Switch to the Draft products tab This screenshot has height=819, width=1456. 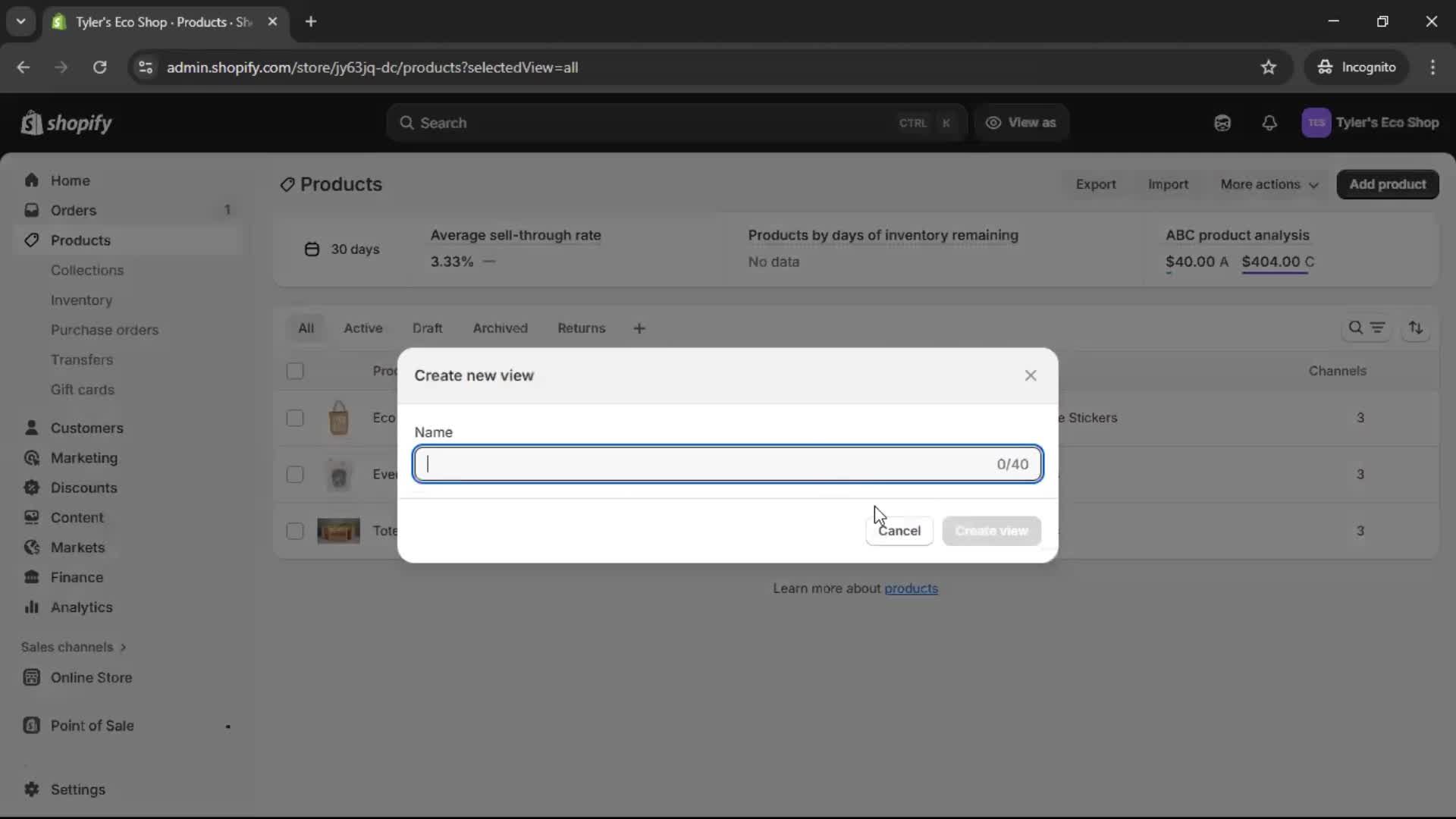pyautogui.click(x=427, y=328)
